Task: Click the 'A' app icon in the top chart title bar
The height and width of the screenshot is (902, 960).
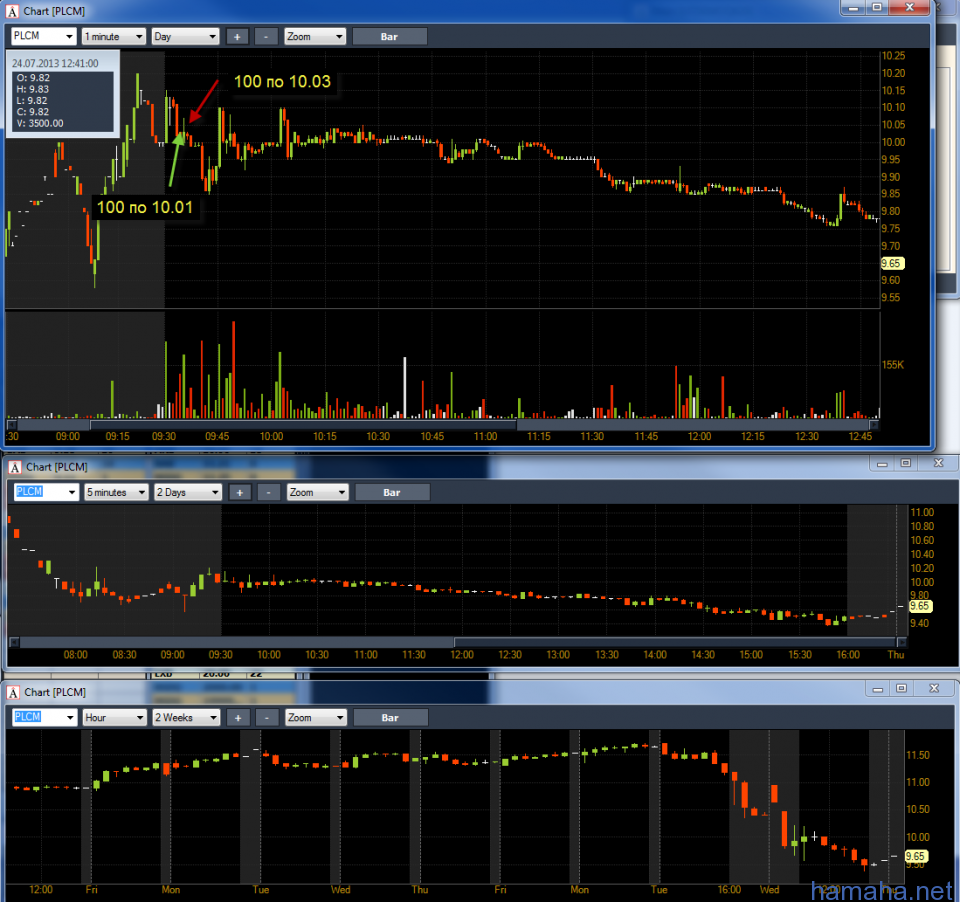Action: click(13, 11)
